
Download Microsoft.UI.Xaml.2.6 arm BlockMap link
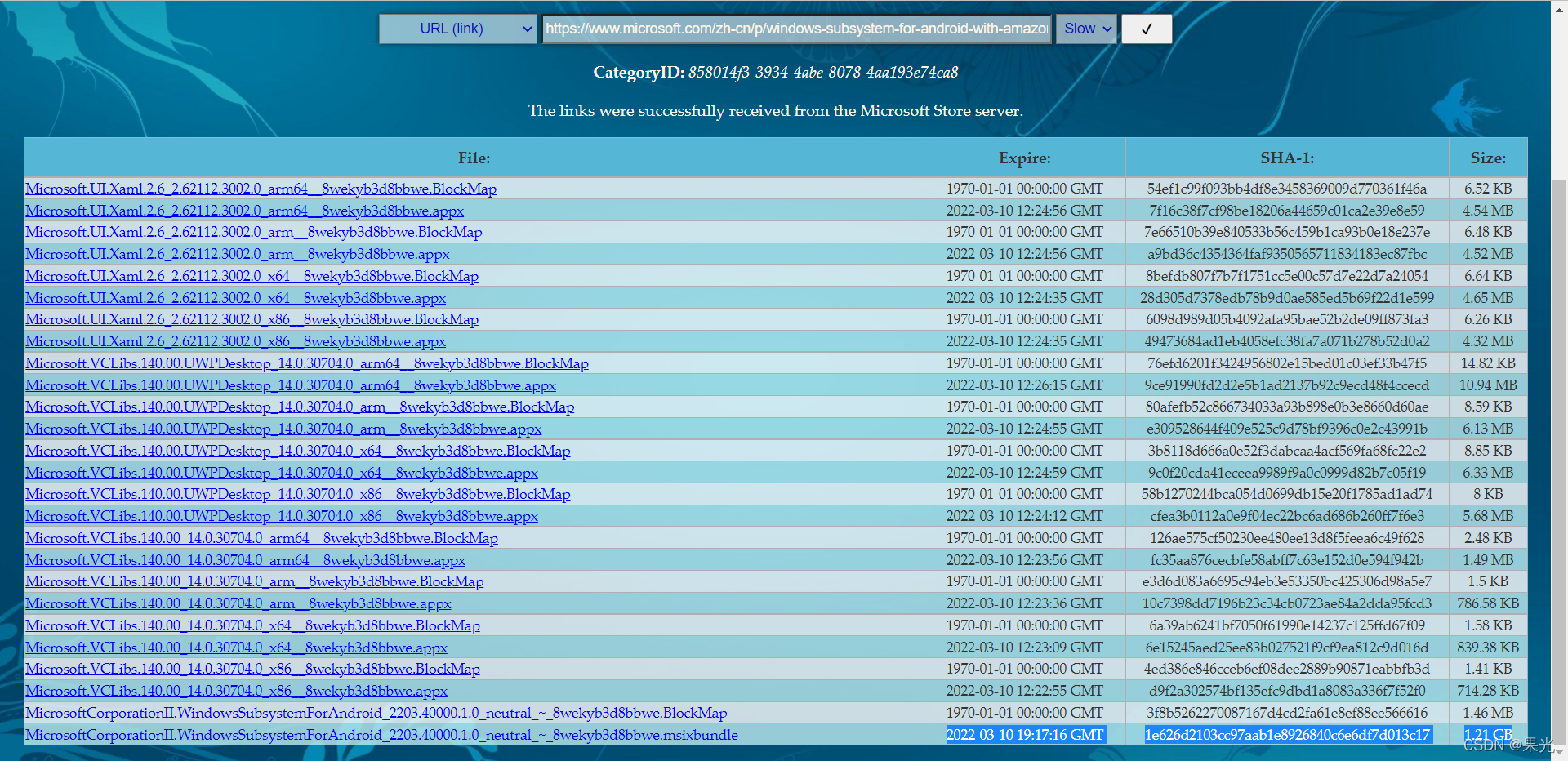254,232
